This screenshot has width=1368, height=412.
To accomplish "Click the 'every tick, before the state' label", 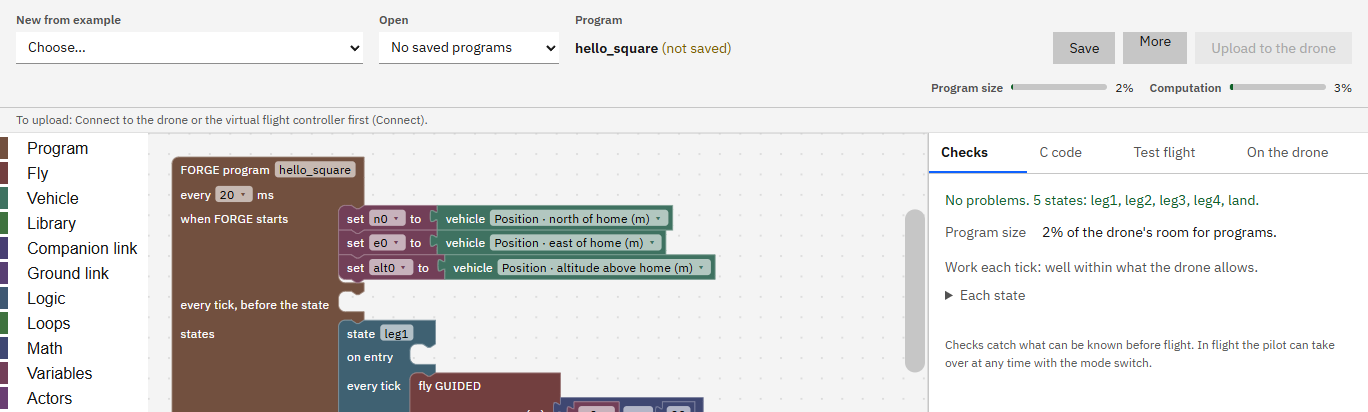I will click(x=254, y=305).
